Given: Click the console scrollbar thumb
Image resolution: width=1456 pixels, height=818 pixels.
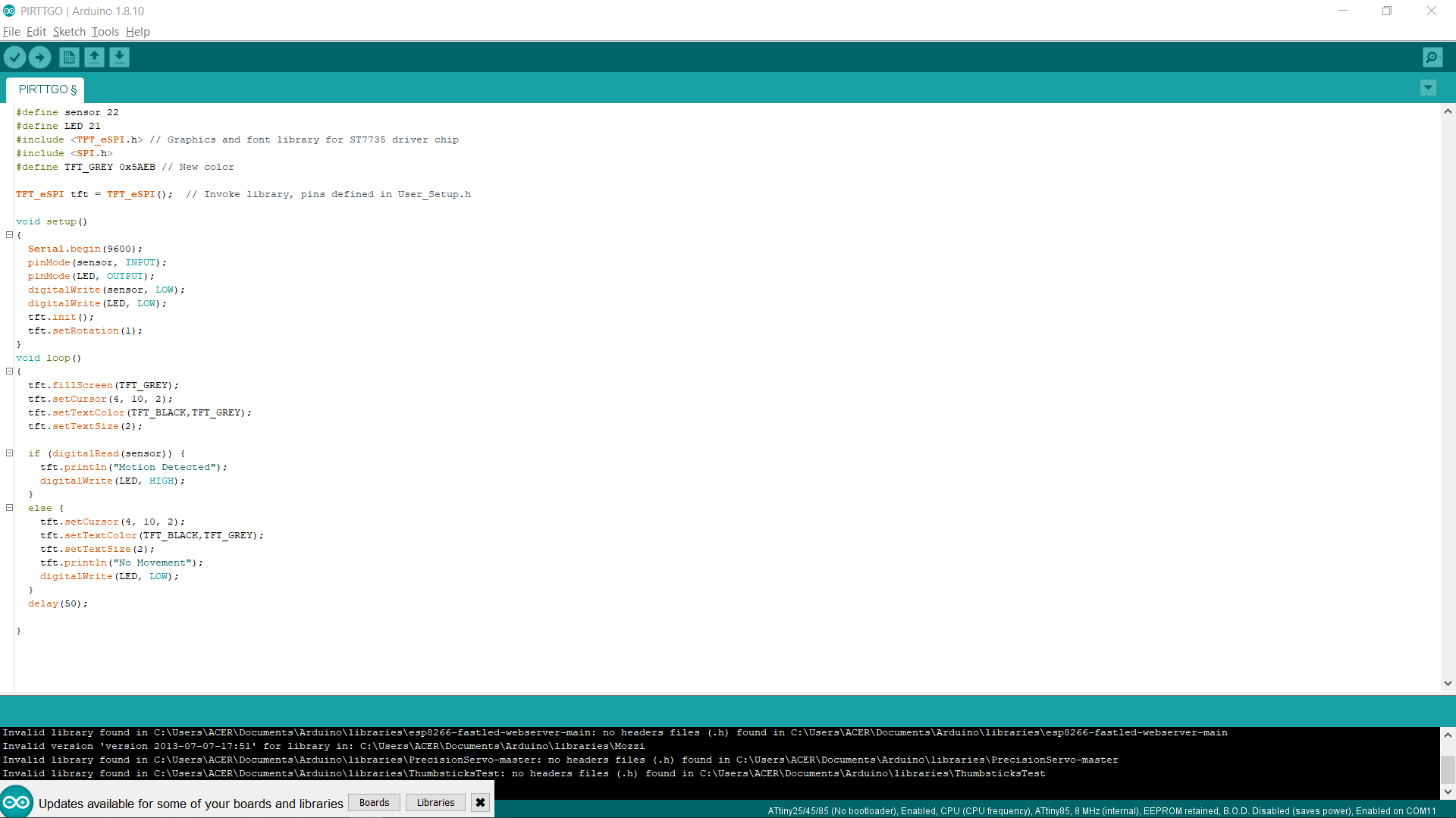Looking at the screenshot, I should click(1448, 769).
